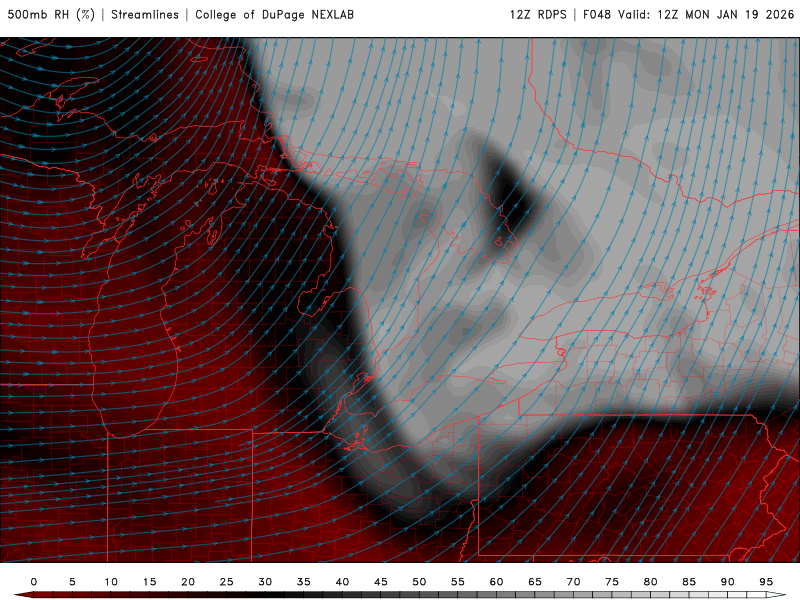Click the '70' label on color scale
The image size is (800, 600).
click(573, 582)
